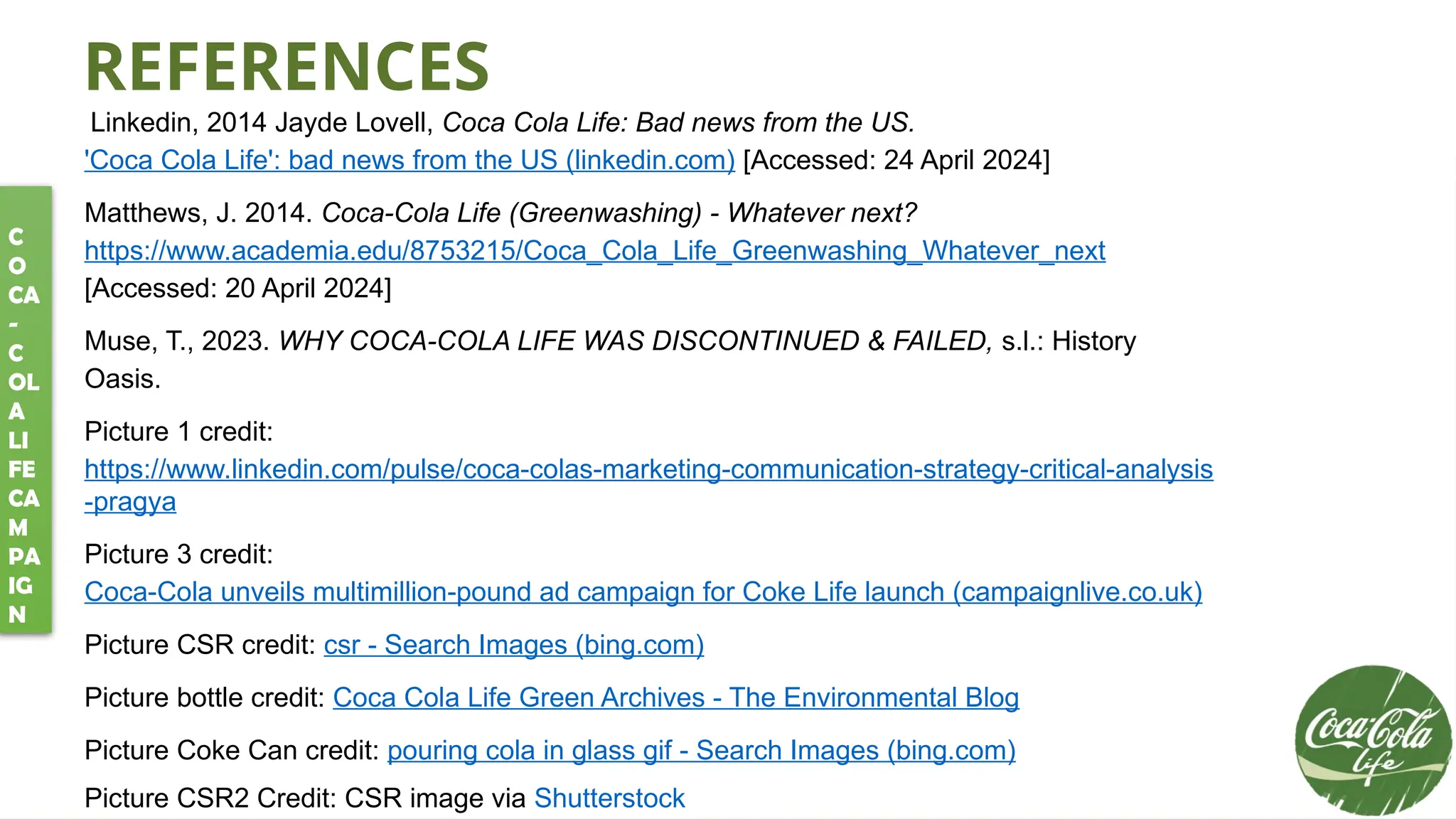Click the 'Picture 1 credit:' label
Screen dimensions: 1456x819
point(178,432)
